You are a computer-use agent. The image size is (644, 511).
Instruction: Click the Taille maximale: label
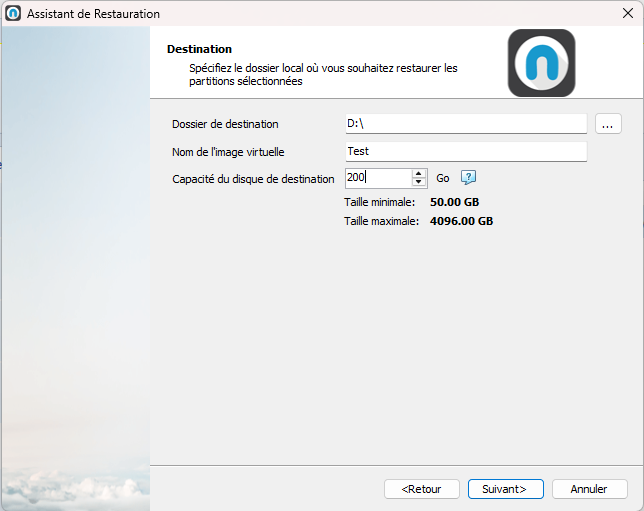coord(381,221)
